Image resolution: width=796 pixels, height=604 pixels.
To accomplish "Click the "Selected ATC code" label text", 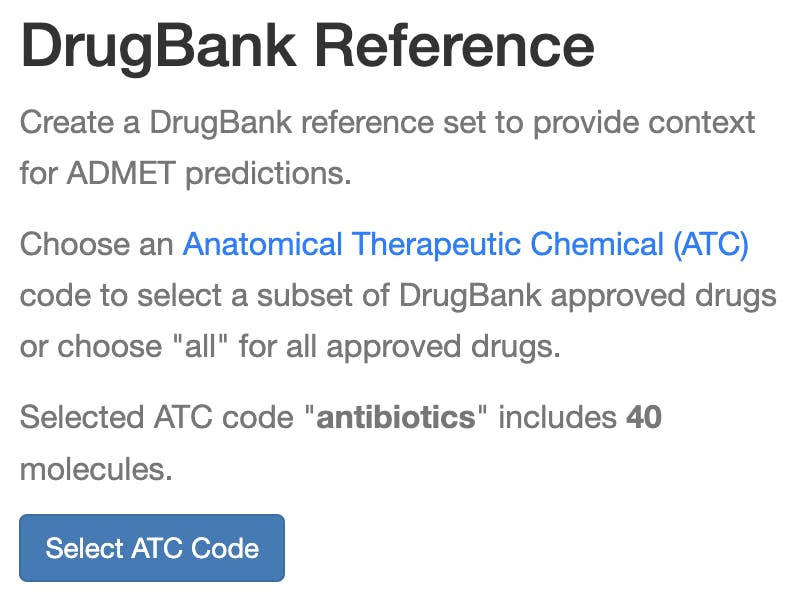I will point(160,417).
